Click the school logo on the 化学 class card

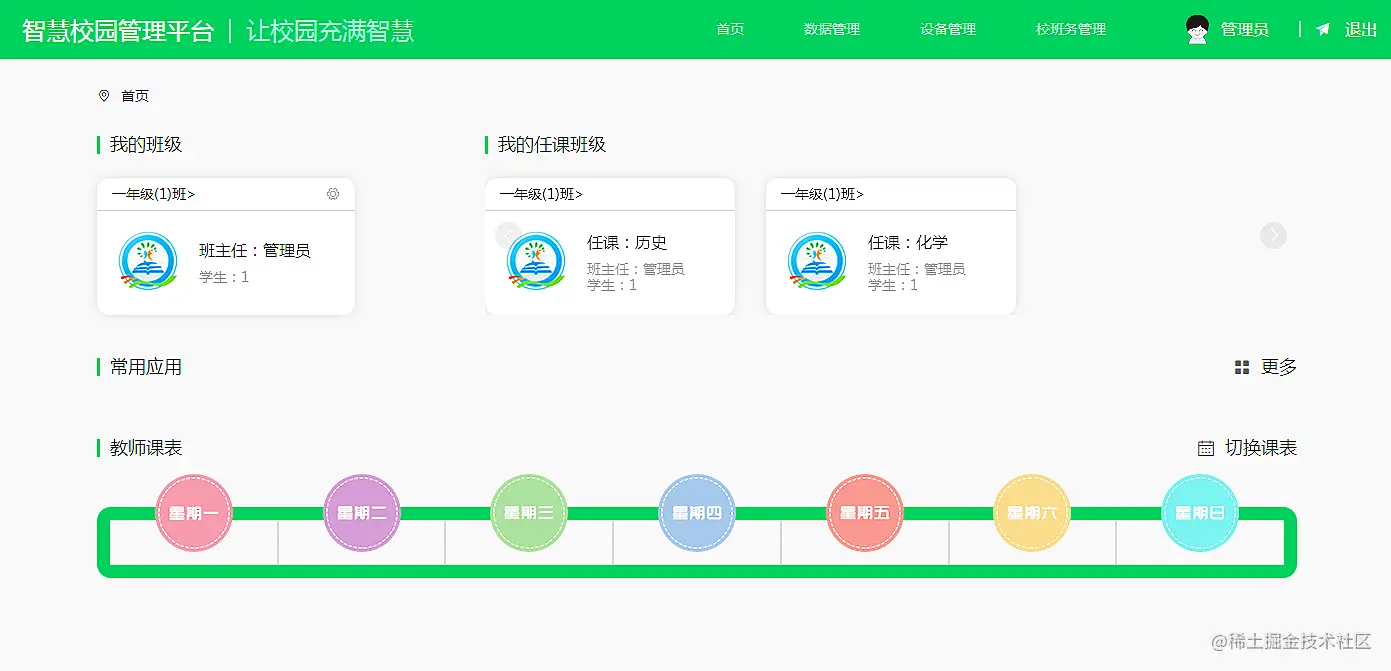(817, 262)
